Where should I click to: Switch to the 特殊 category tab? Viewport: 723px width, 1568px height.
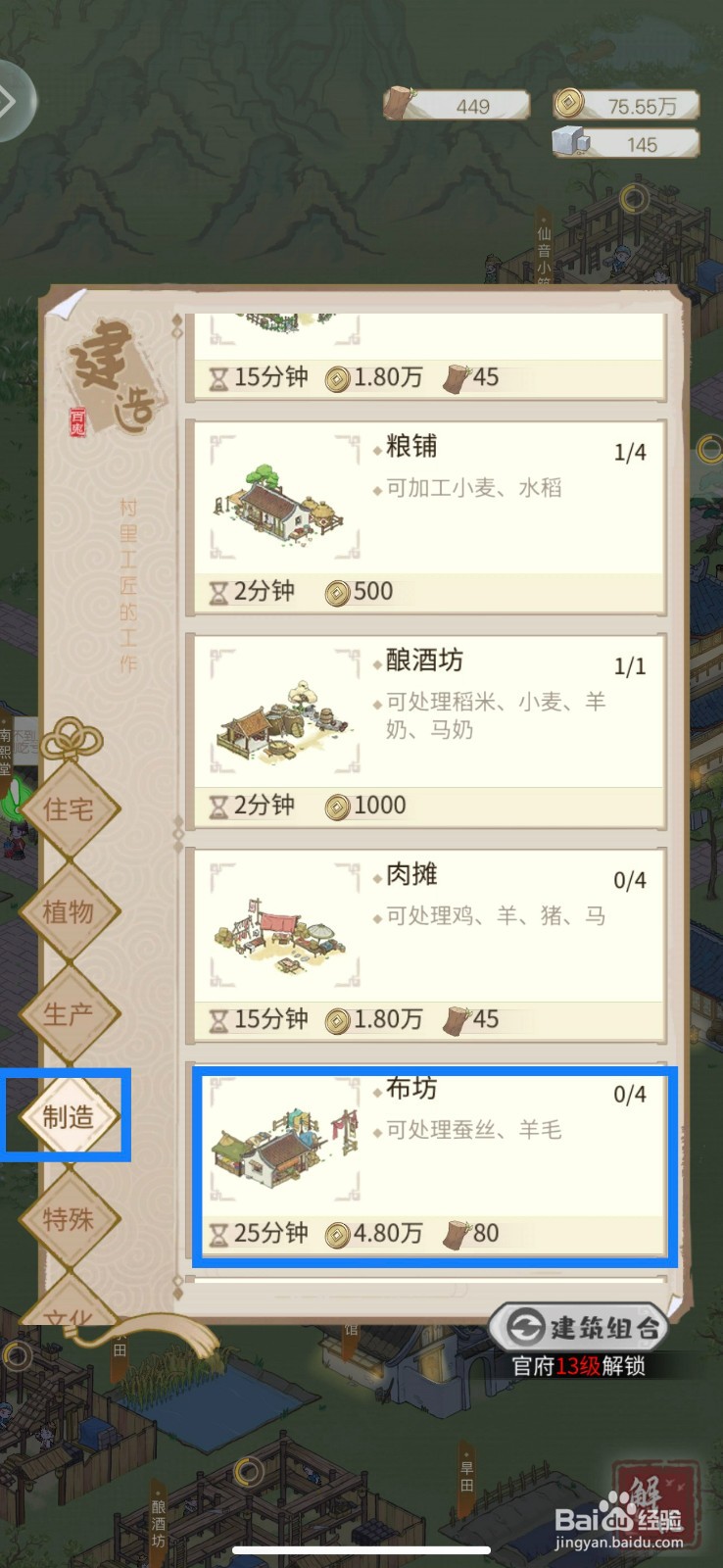68,1219
